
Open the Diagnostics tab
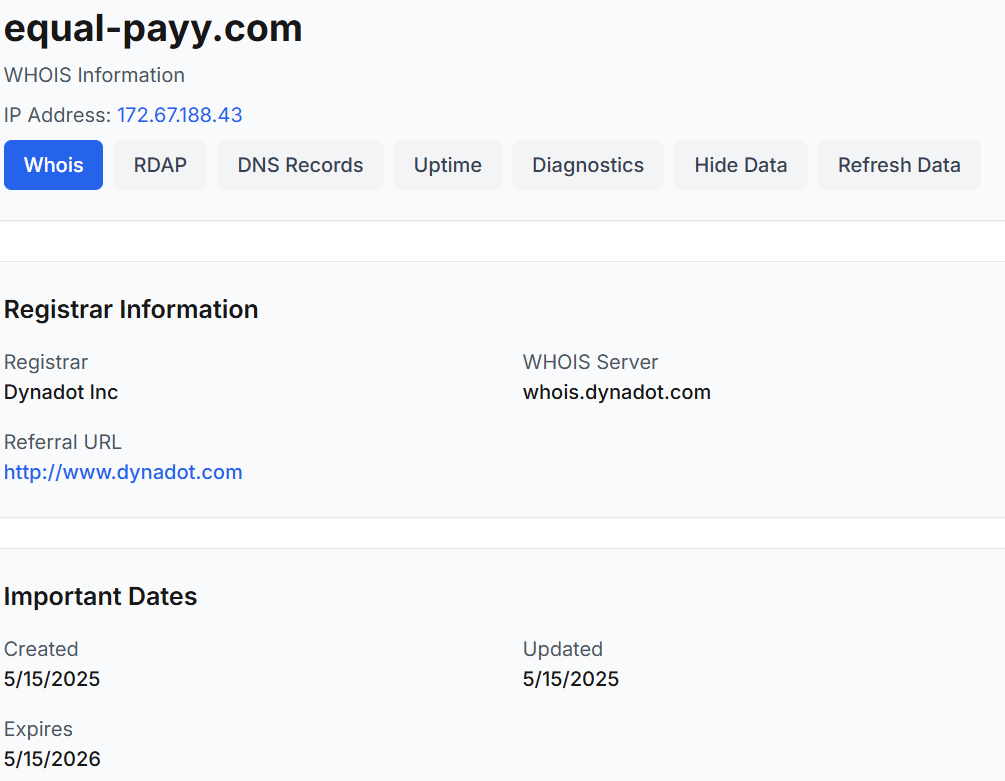coord(588,165)
